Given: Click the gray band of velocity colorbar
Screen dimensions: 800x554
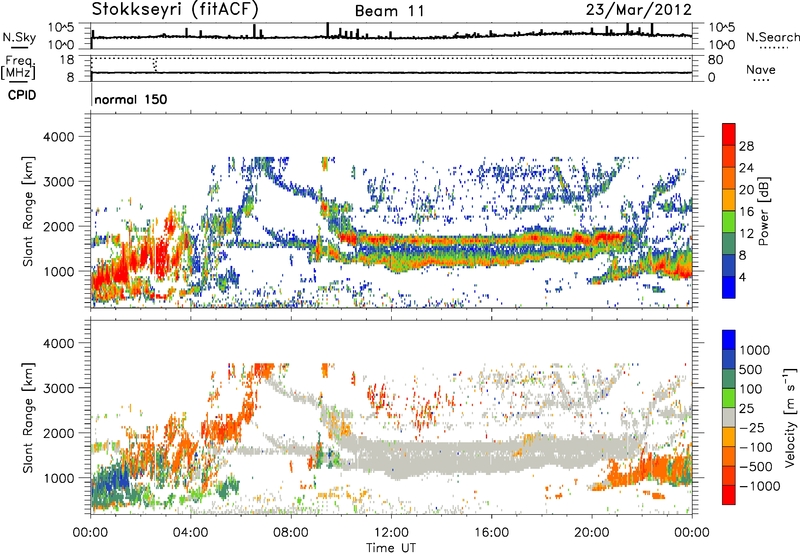Looking at the screenshot, I should (729, 417).
